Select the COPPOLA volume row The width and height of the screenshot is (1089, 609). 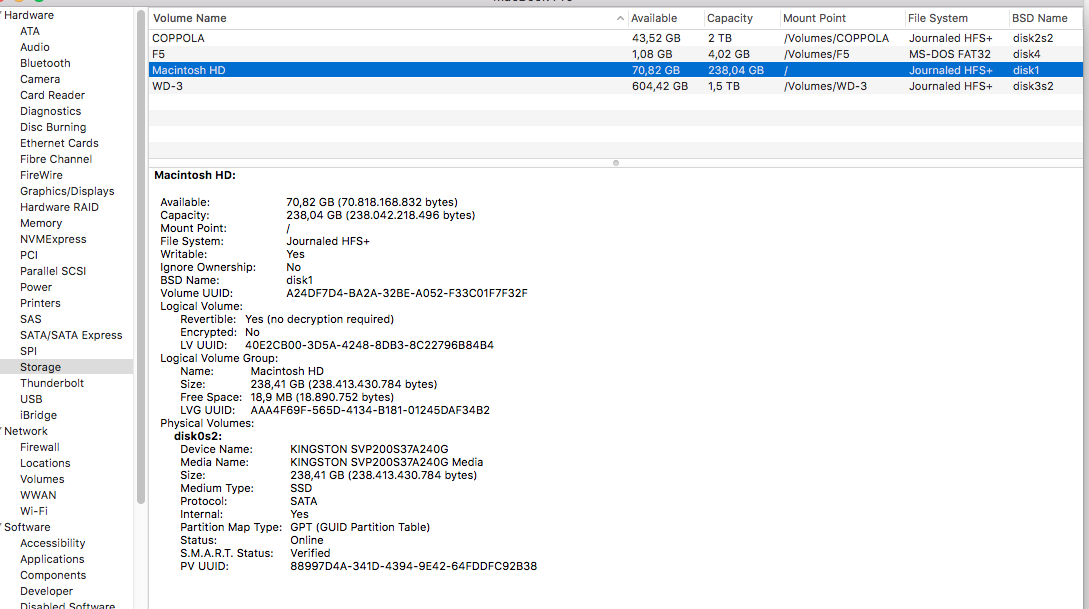click(x=615, y=38)
